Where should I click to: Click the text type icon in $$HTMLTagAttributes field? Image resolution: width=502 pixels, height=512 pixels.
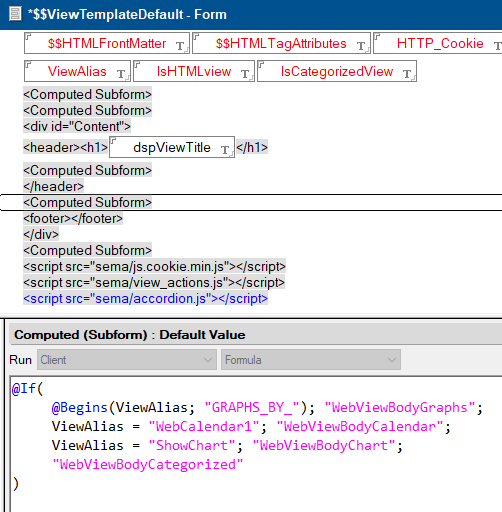361,46
